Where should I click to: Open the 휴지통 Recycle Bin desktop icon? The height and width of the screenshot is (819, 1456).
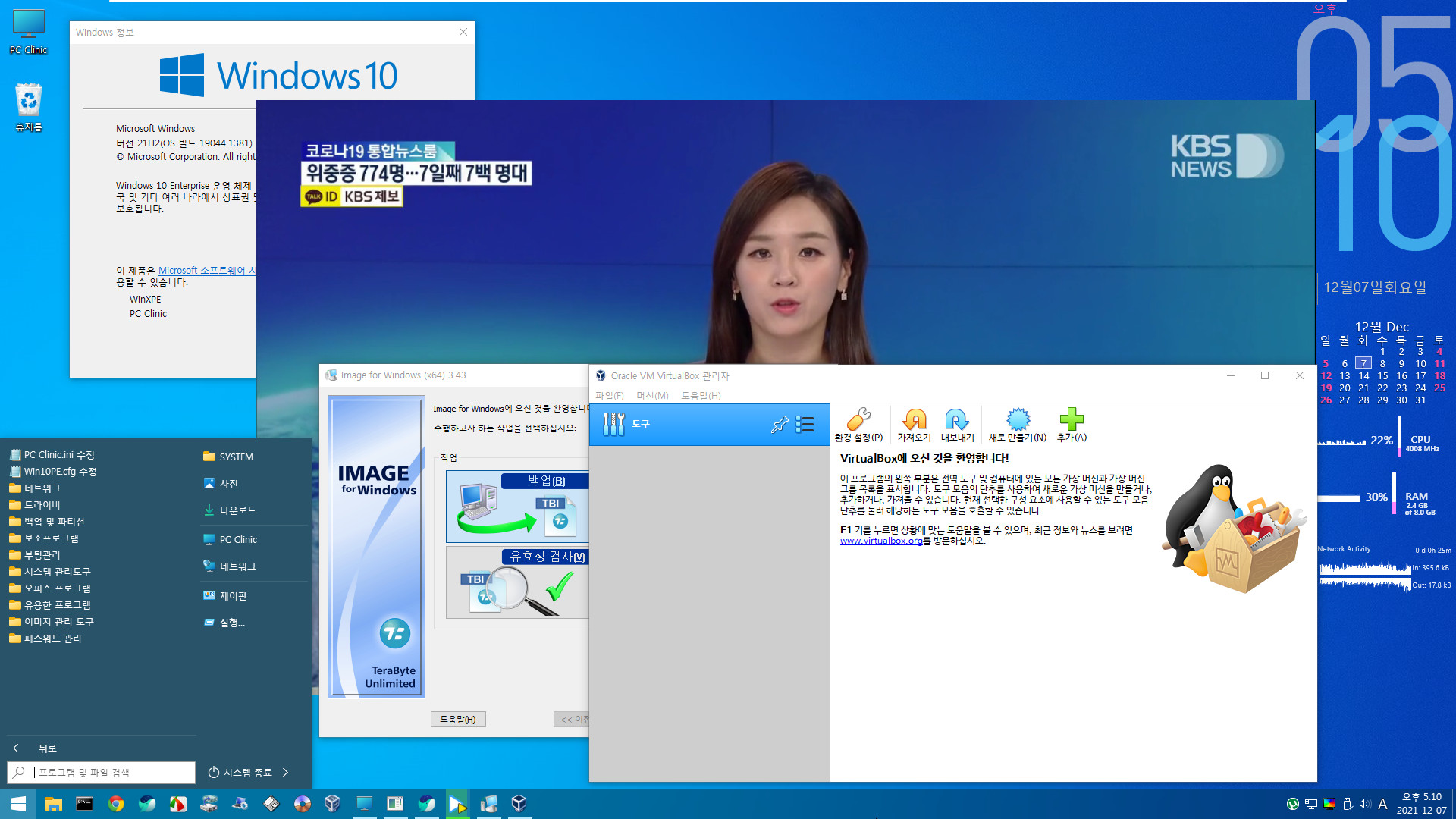point(28,108)
